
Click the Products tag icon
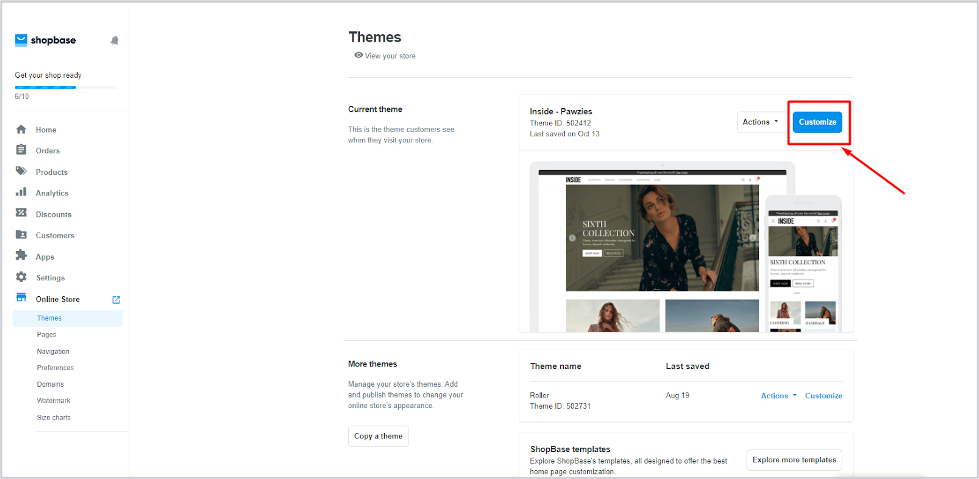coord(21,171)
